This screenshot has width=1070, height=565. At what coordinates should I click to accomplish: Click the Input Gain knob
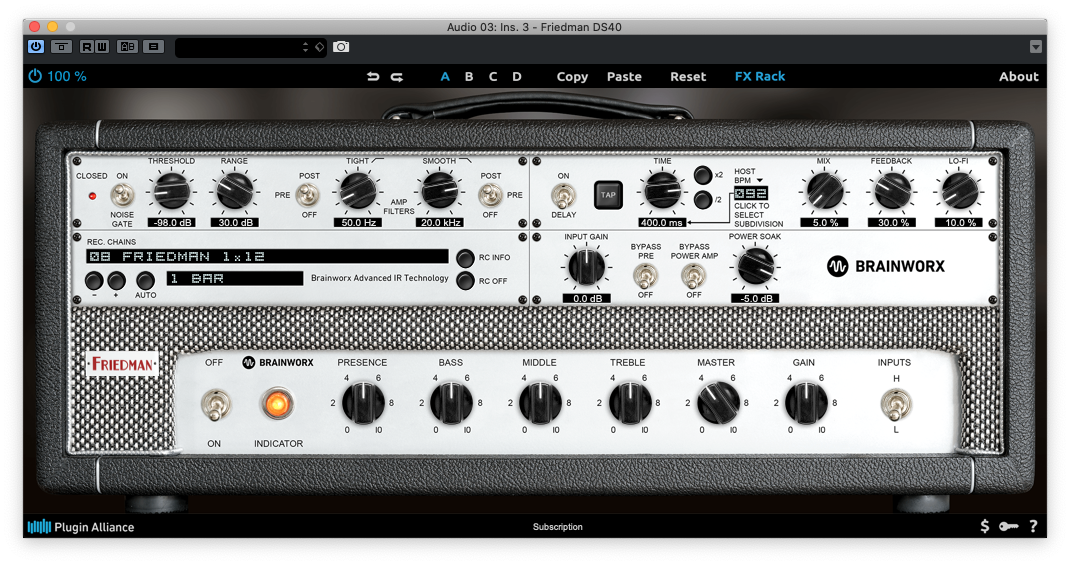point(587,267)
